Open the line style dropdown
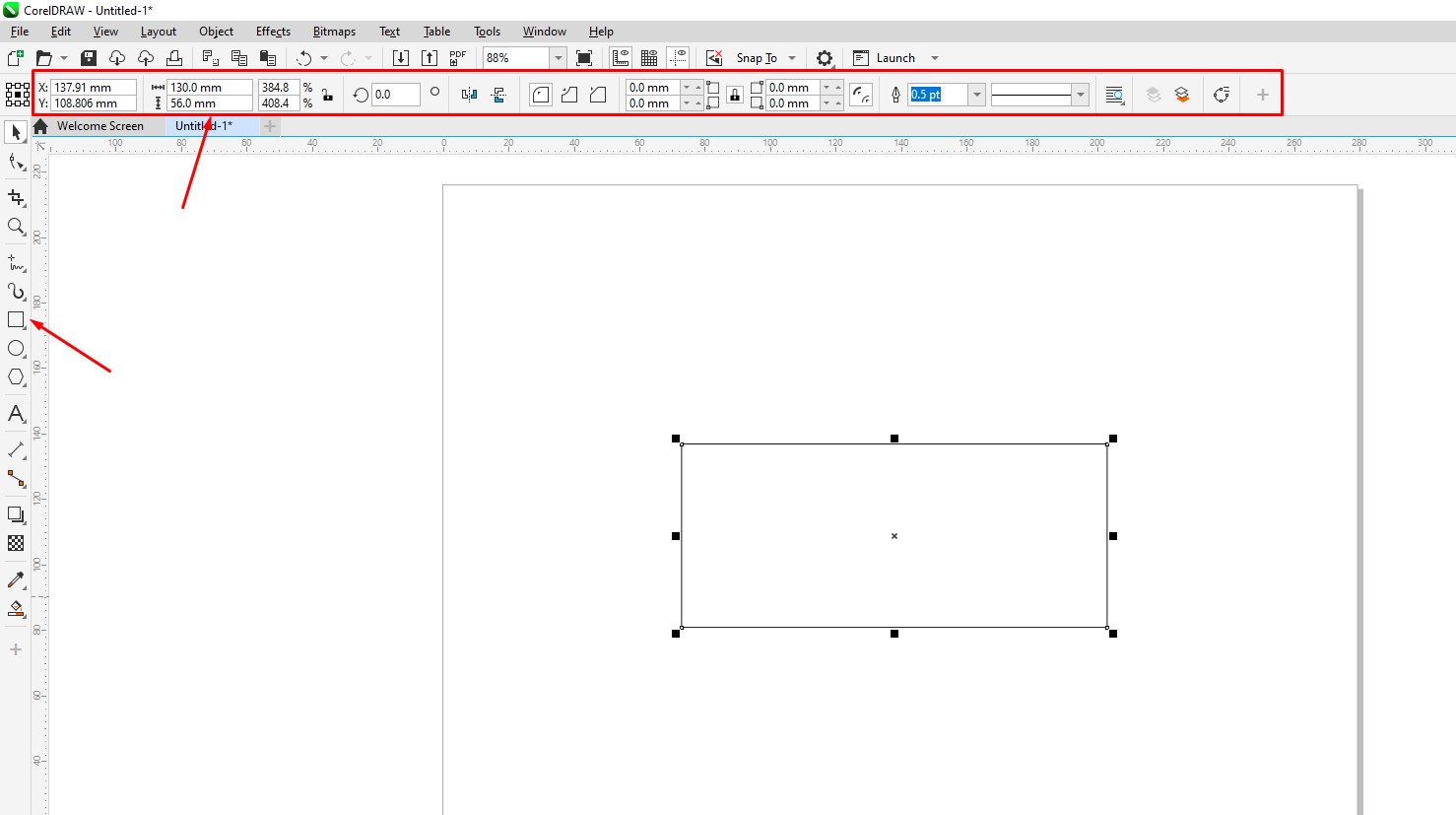 [1081, 95]
